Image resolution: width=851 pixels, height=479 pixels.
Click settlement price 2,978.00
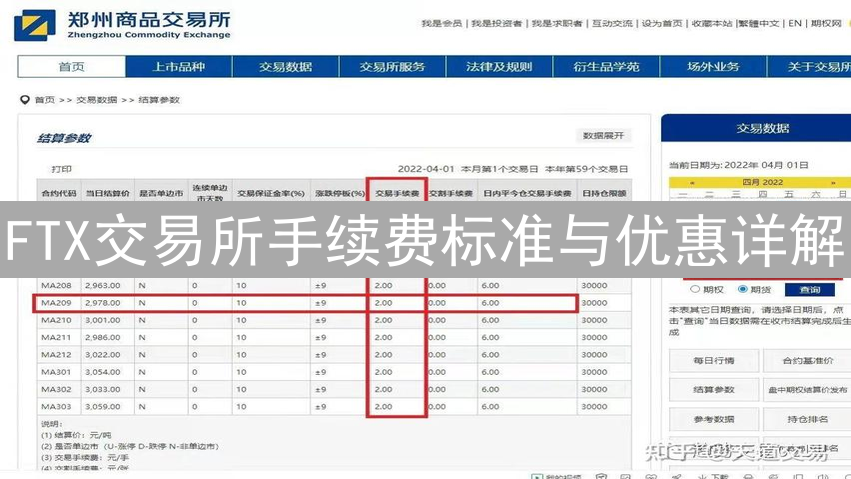tap(103, 303)
